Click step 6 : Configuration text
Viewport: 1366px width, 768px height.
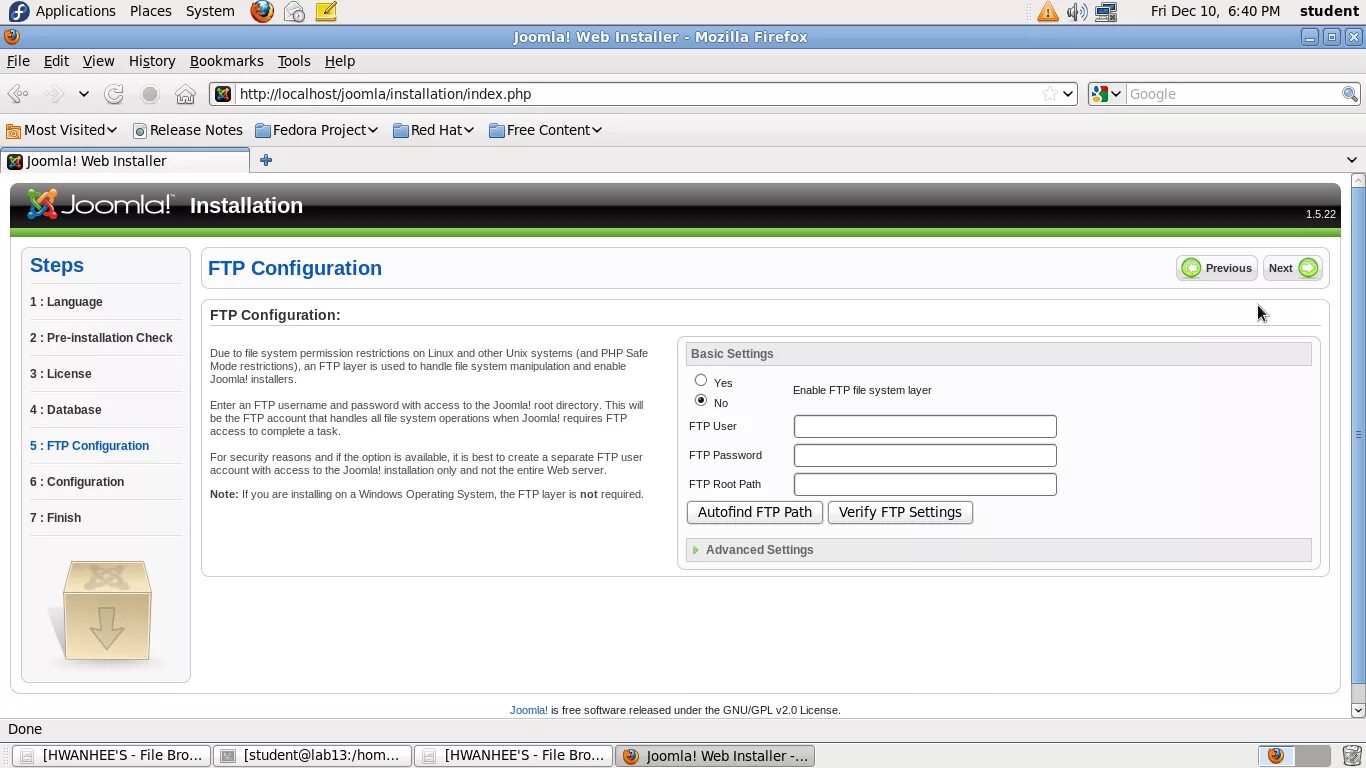[77, 482]
